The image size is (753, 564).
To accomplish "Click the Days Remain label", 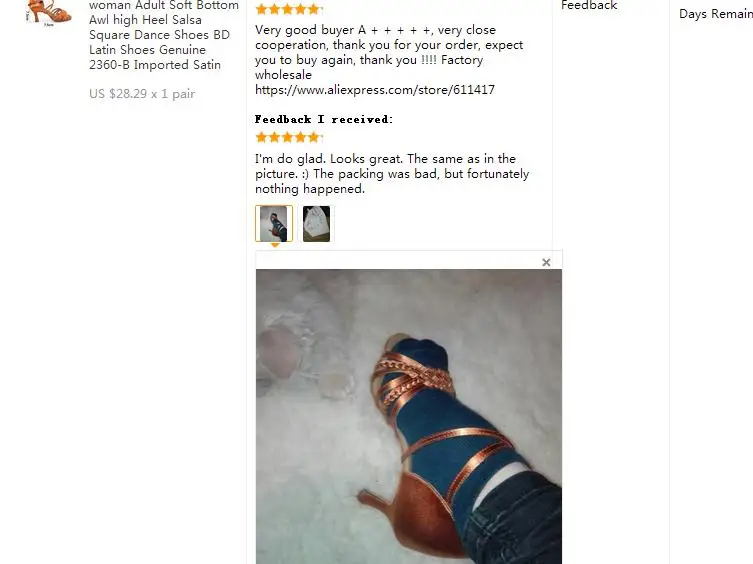I will 716,14.
